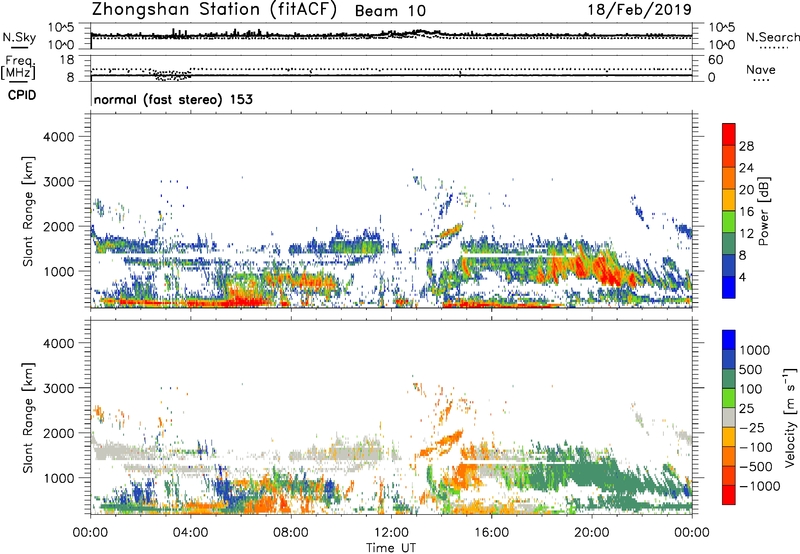This screenshot has width=800, height=554.
Task: Click the 16:00 time tick label
Action: 491,533
